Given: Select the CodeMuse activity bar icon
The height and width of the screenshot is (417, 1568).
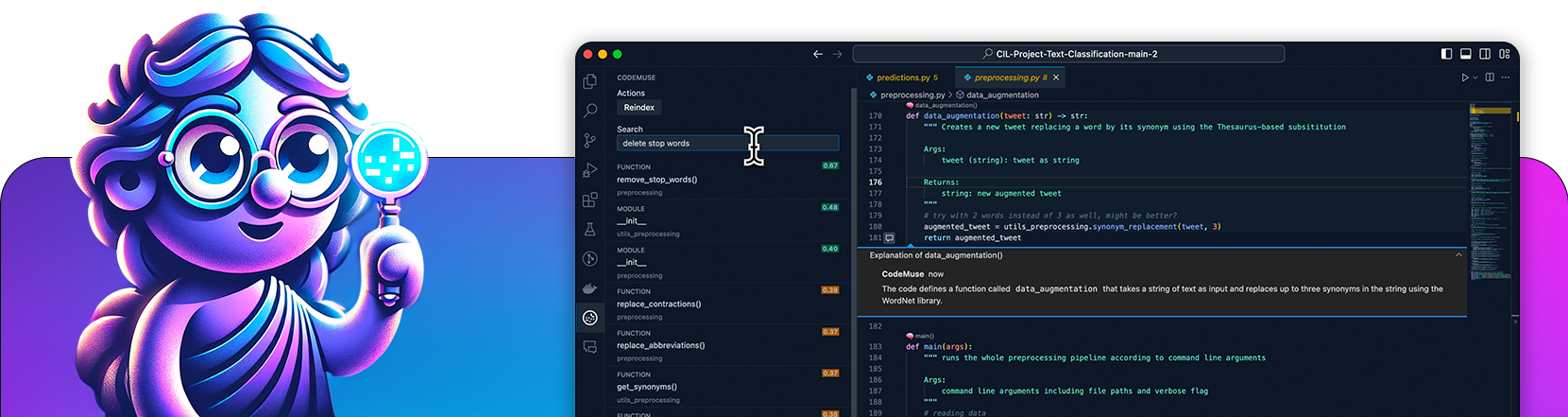Looking at the screenshot, I should tap(590, 318).
